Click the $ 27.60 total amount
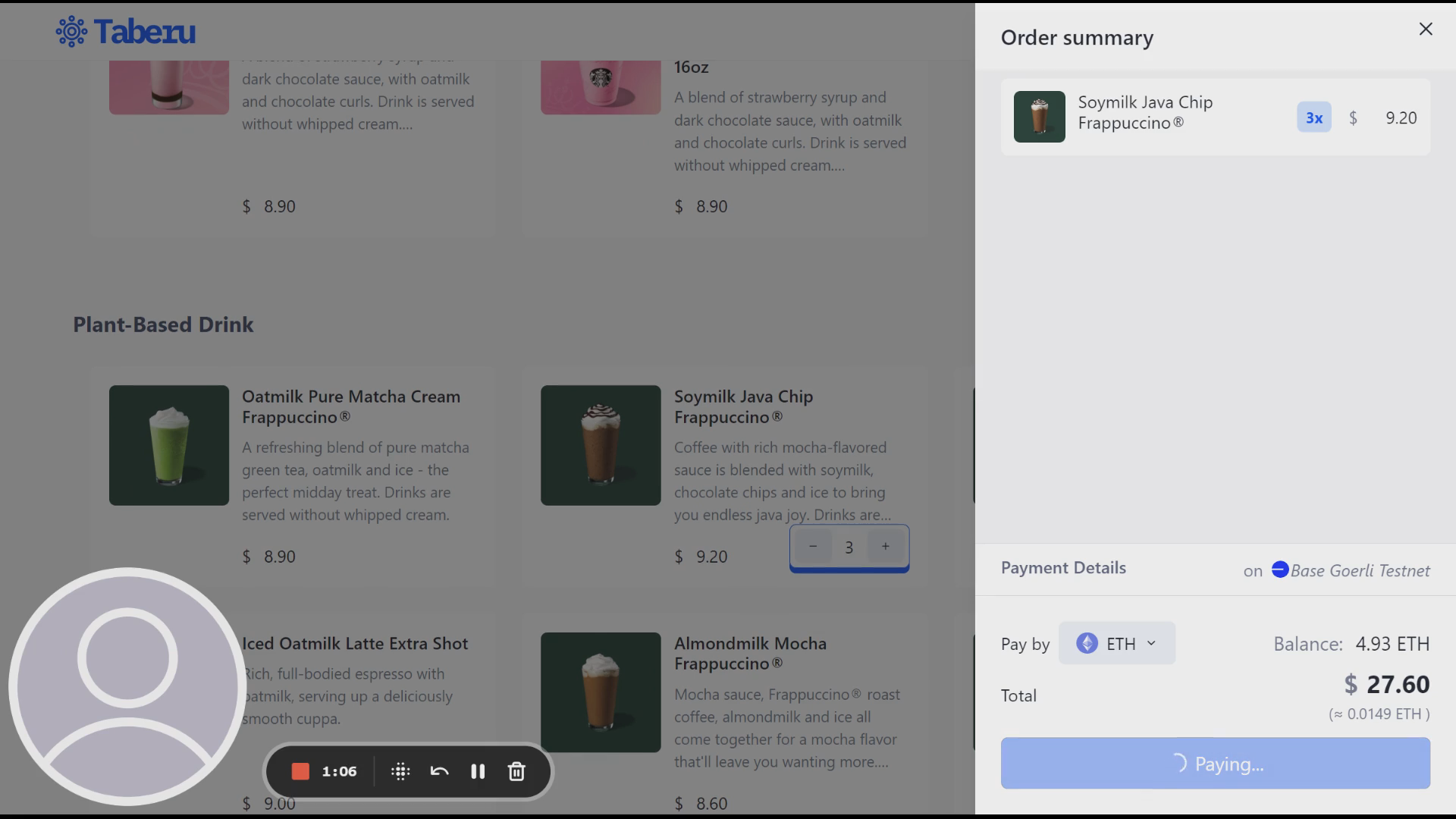Viewport: 1456px width, 819px height. pyautogui.click(x=1387, y=684)
